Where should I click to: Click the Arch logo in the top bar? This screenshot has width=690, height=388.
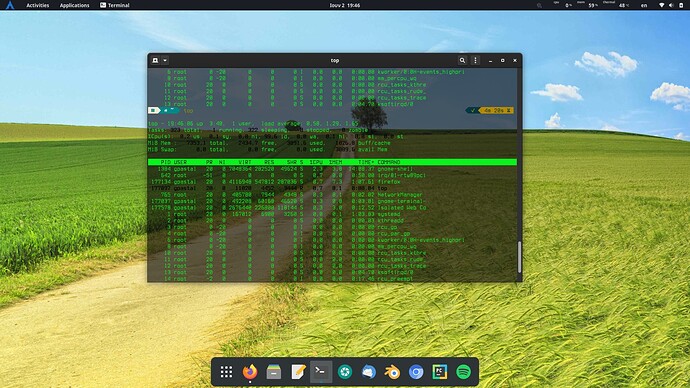[x=10, y=5]
